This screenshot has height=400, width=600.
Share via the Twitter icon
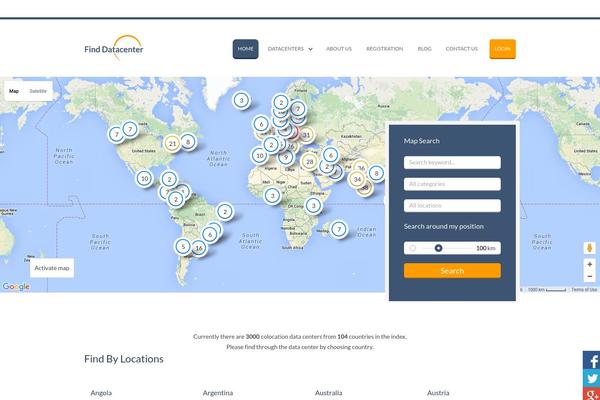pos(592,378)
